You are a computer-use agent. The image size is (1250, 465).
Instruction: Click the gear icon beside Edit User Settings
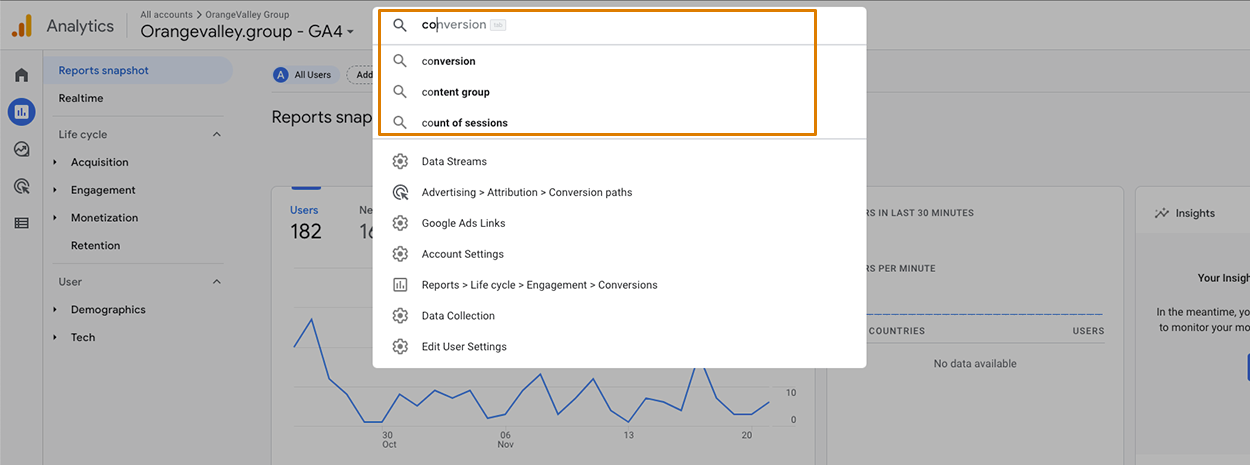(400, 347)
